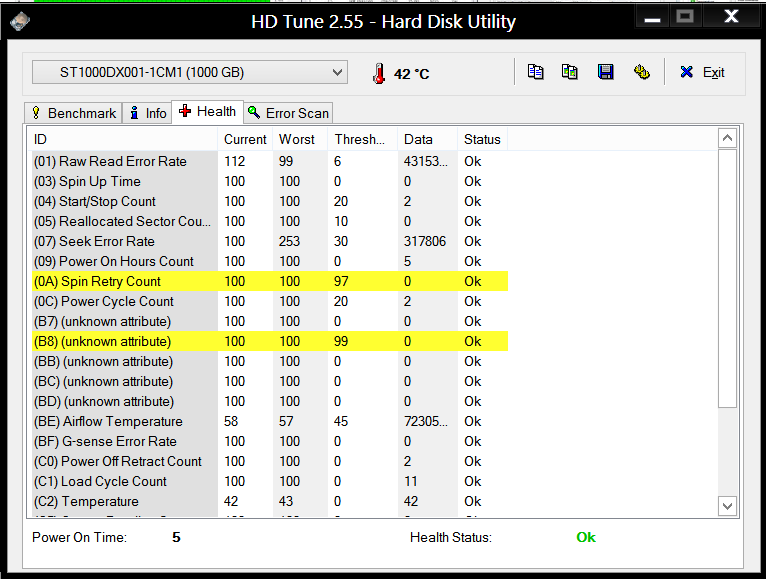This screenshot has width=766, height=579.
Task: Close the HD Tune window
Action: click(731, 17)
